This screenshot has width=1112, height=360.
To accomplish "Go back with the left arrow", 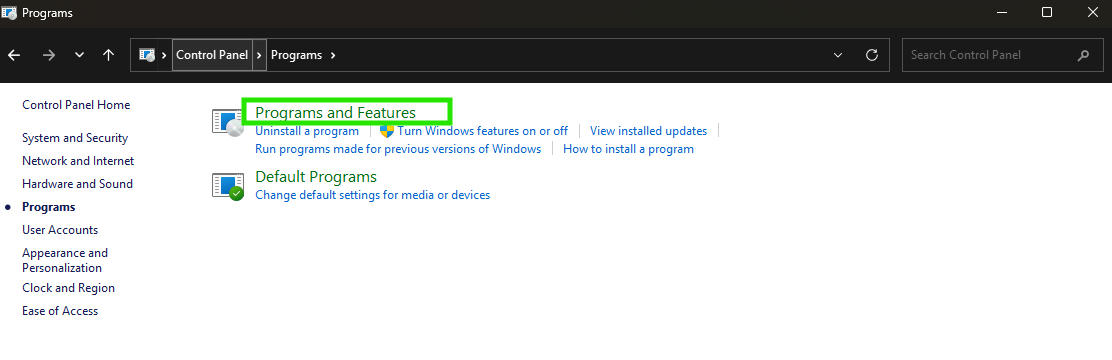I will click(x=14, y=55).
